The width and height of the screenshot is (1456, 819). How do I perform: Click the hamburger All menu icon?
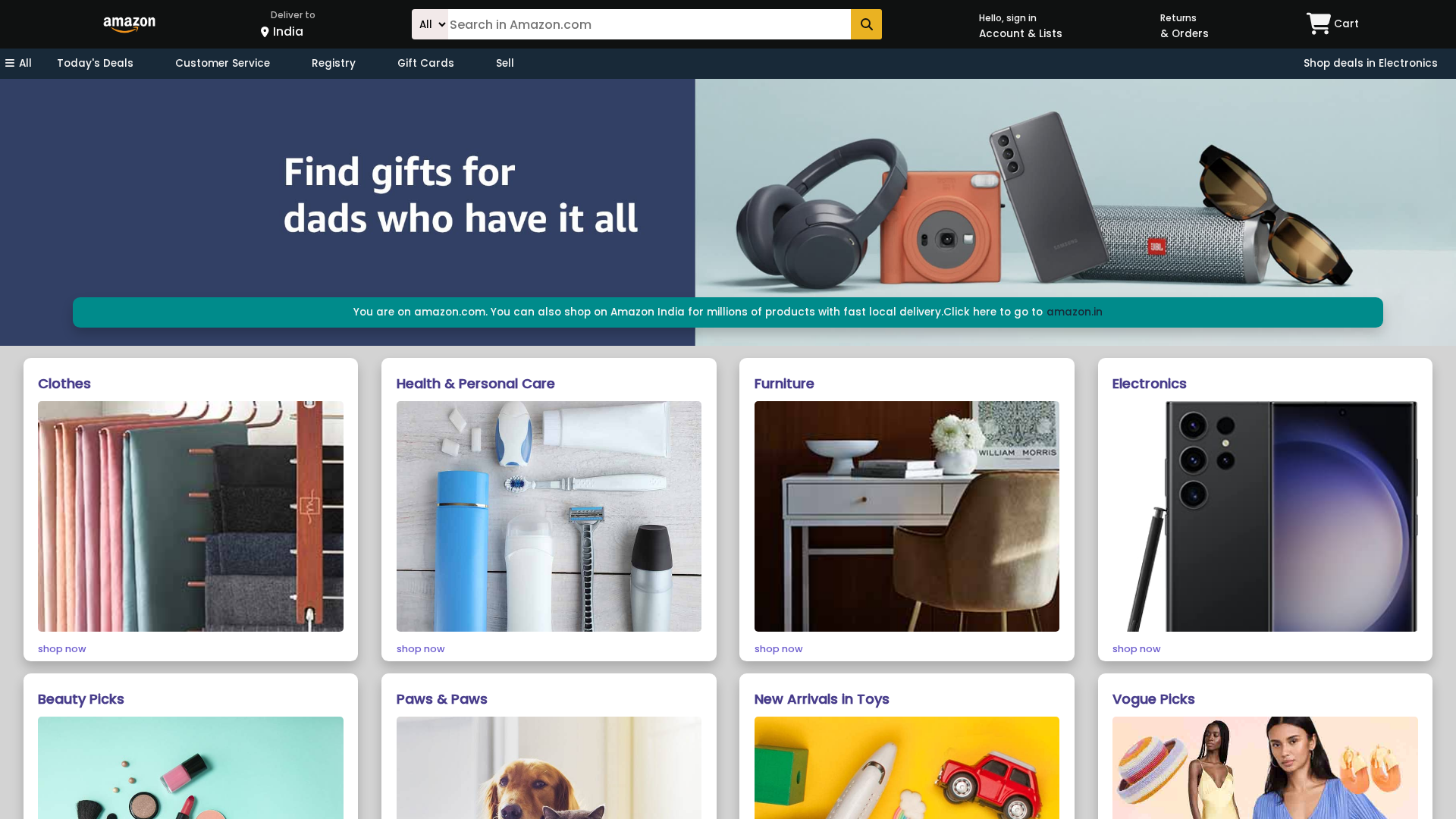(x=10, y=64)
